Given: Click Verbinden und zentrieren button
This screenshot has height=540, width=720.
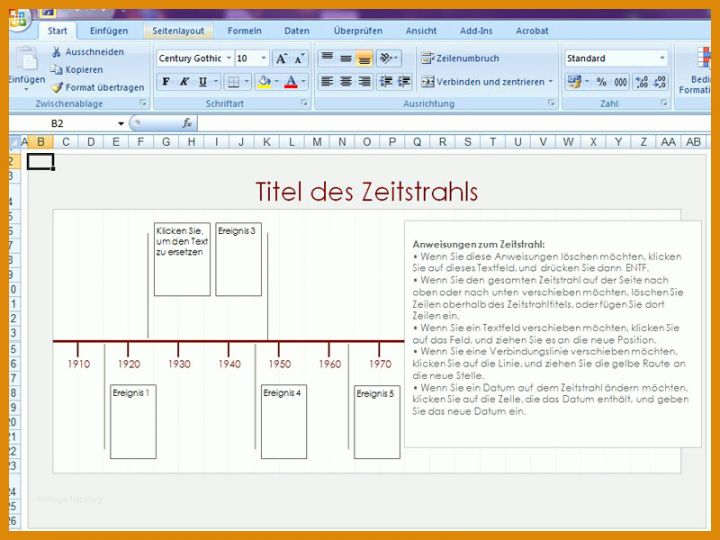Looking at the screenshot, I should point(482,82).
